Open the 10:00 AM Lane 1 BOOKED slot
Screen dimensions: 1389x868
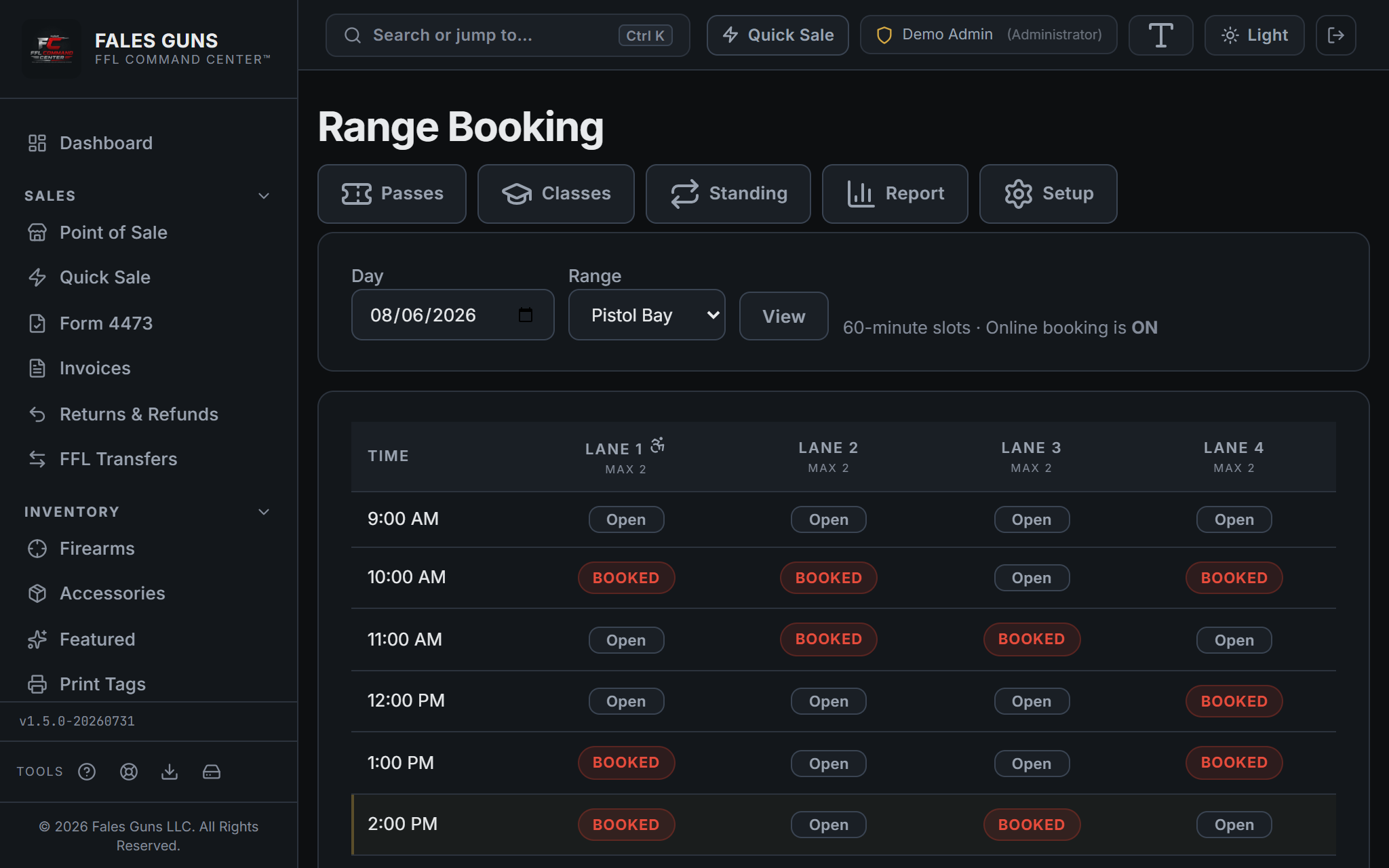626,578
